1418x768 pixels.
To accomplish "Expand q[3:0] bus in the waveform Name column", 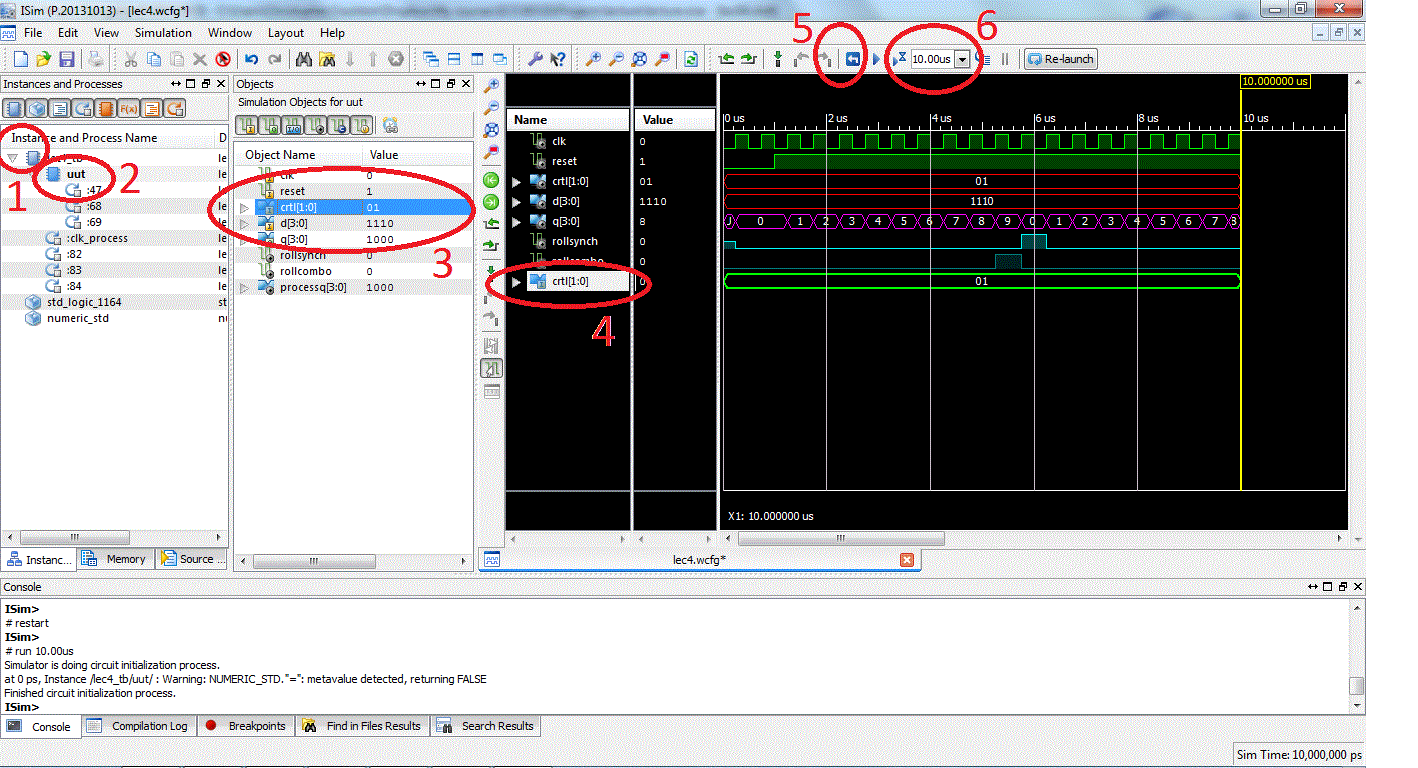I will coord(517,221).
